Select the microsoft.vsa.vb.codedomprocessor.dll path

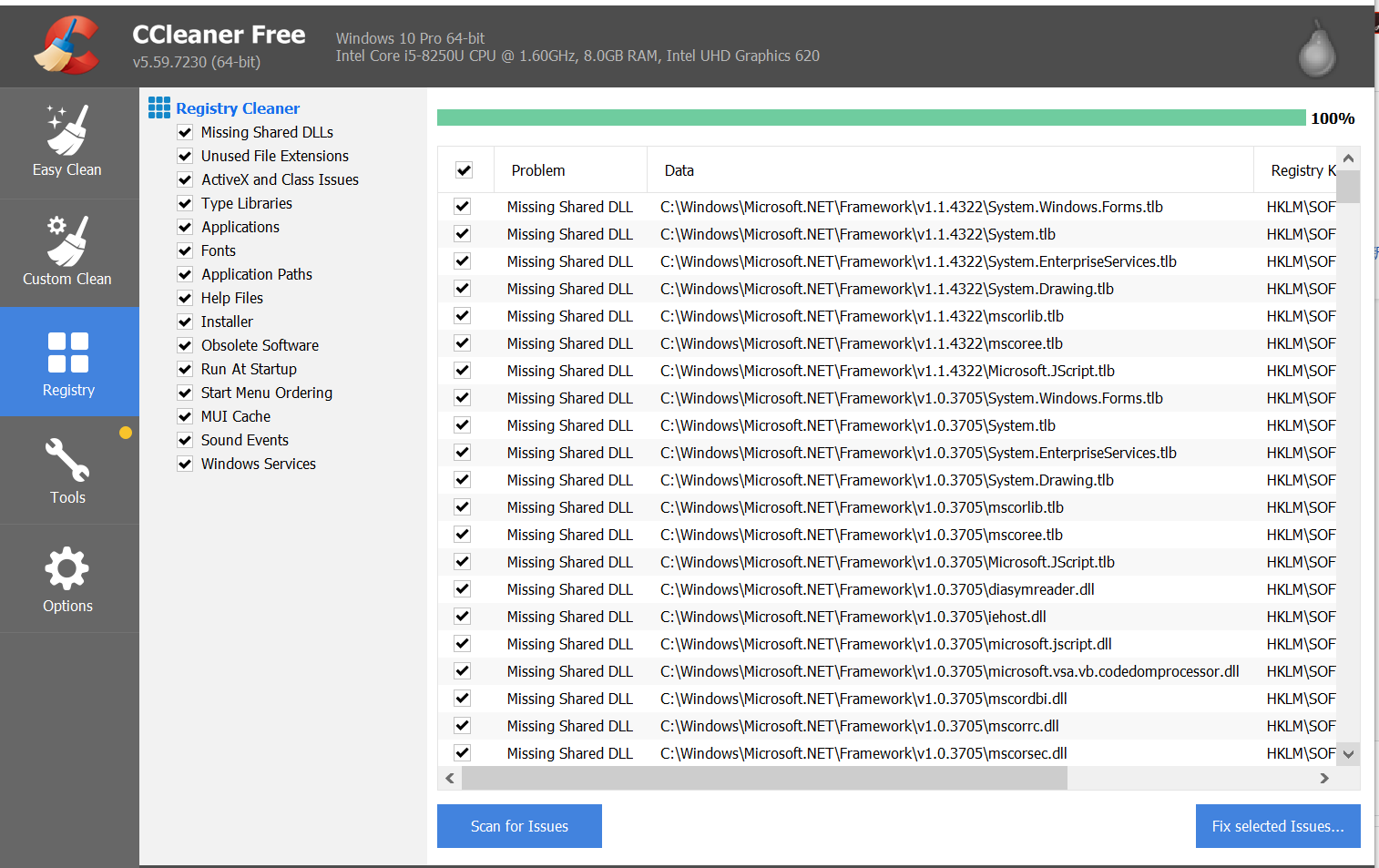(x=950, y=671)
